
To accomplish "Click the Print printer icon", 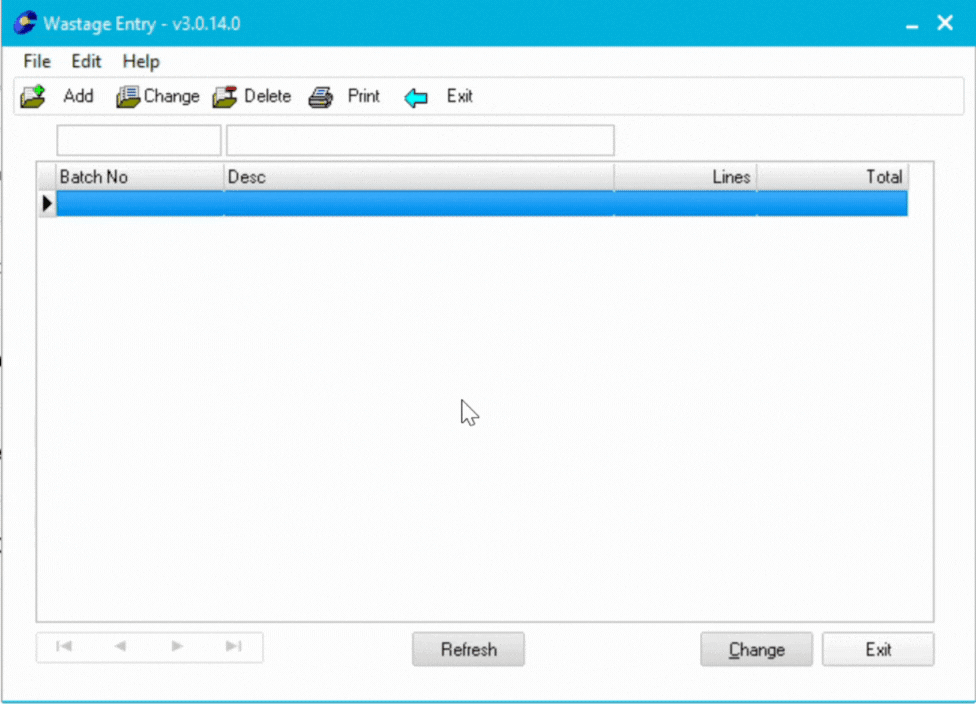I will pos(320,97).
